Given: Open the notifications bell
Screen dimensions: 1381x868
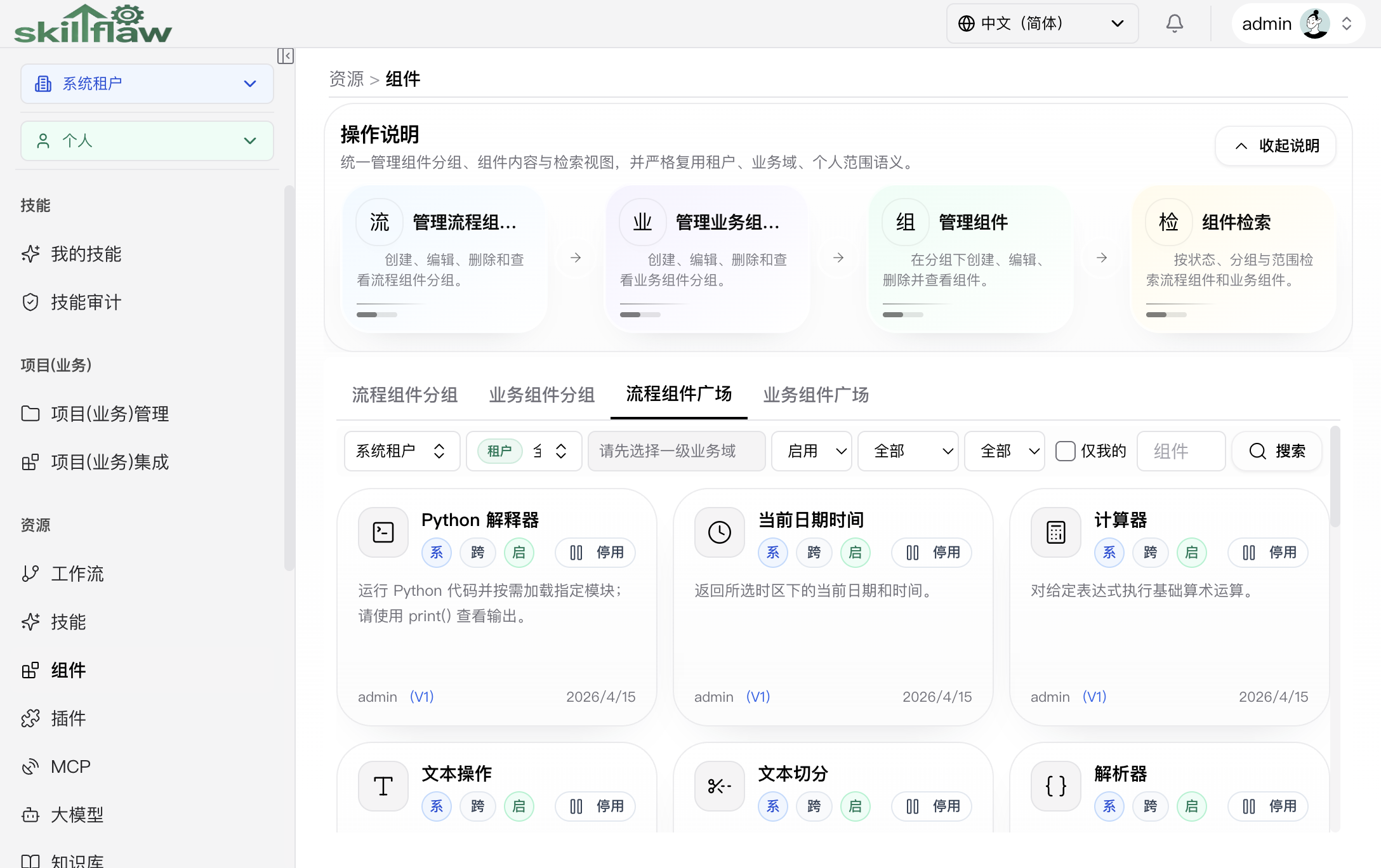Looking at the screenshot, I should point(1174,23).
